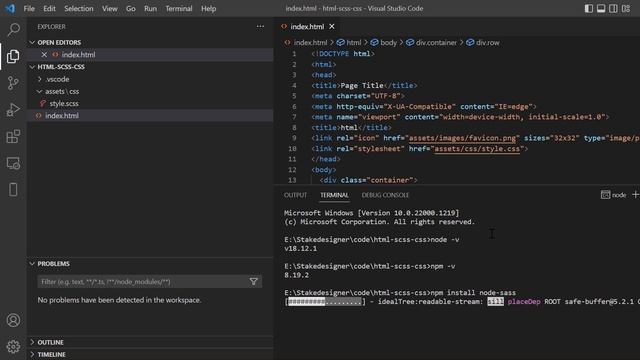Open Remote Explorer view

click(x=13, y=163)
